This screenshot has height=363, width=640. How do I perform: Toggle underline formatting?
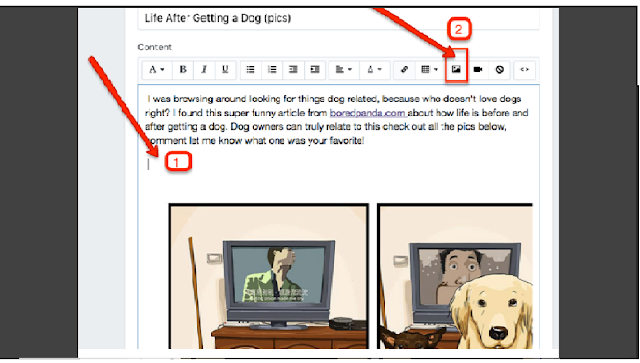click(x=225, y=69)
